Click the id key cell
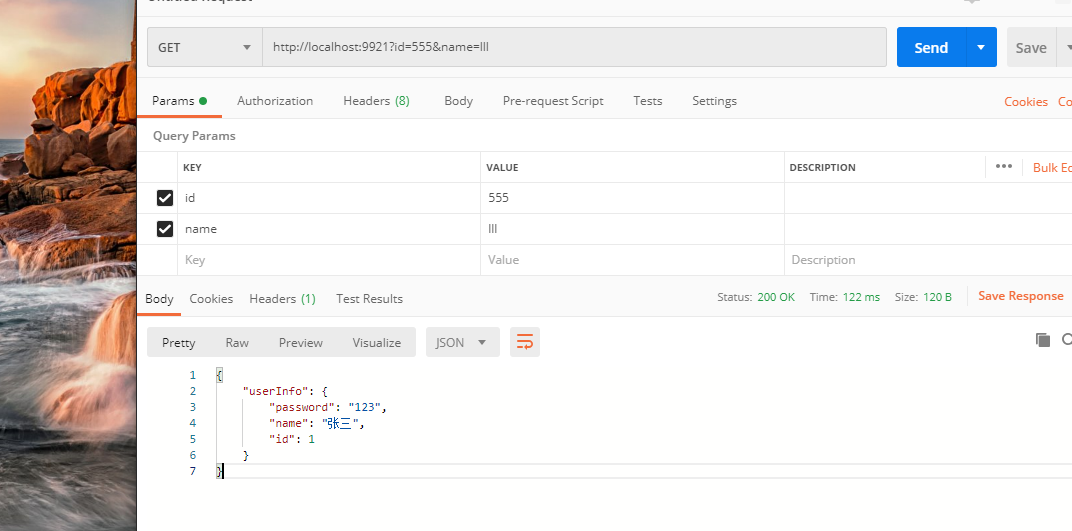The image size is (1072, 531). [329, 198]
